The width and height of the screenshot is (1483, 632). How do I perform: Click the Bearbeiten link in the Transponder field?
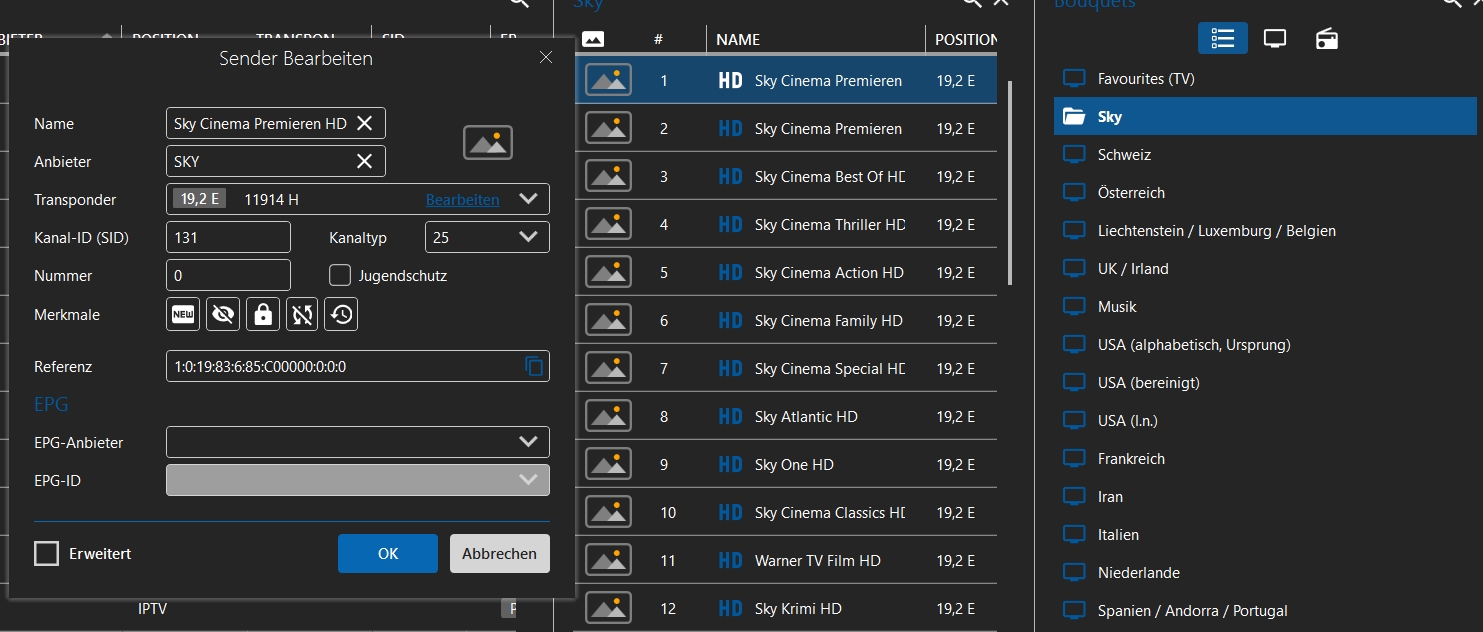click(463, 200)
